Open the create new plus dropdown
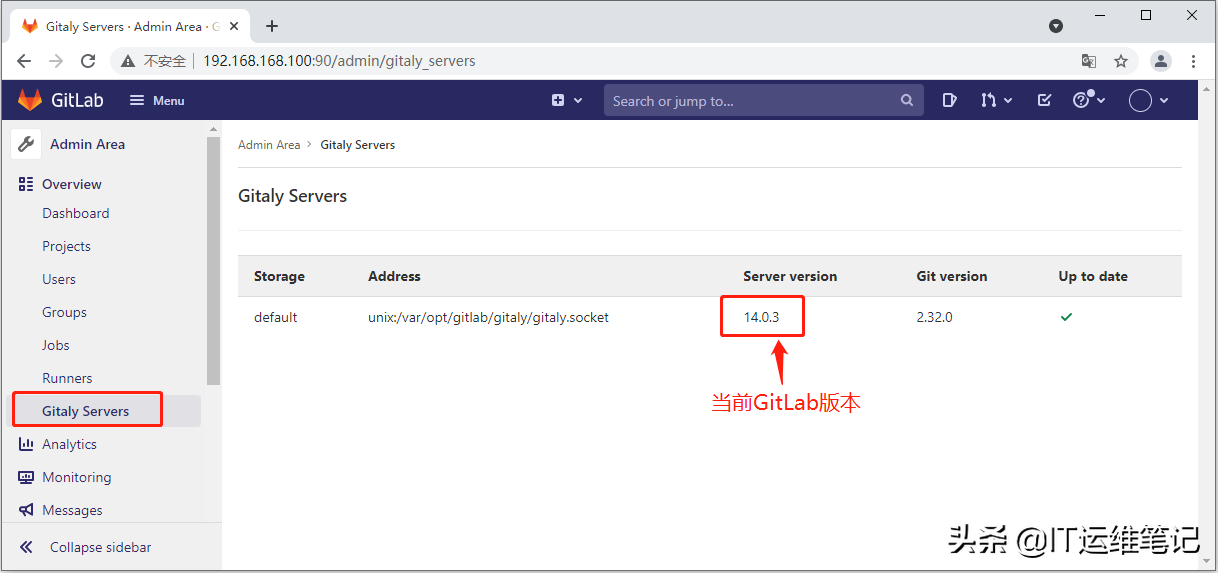The width and height of the screenshot is (1218, 573). [566, 100]
